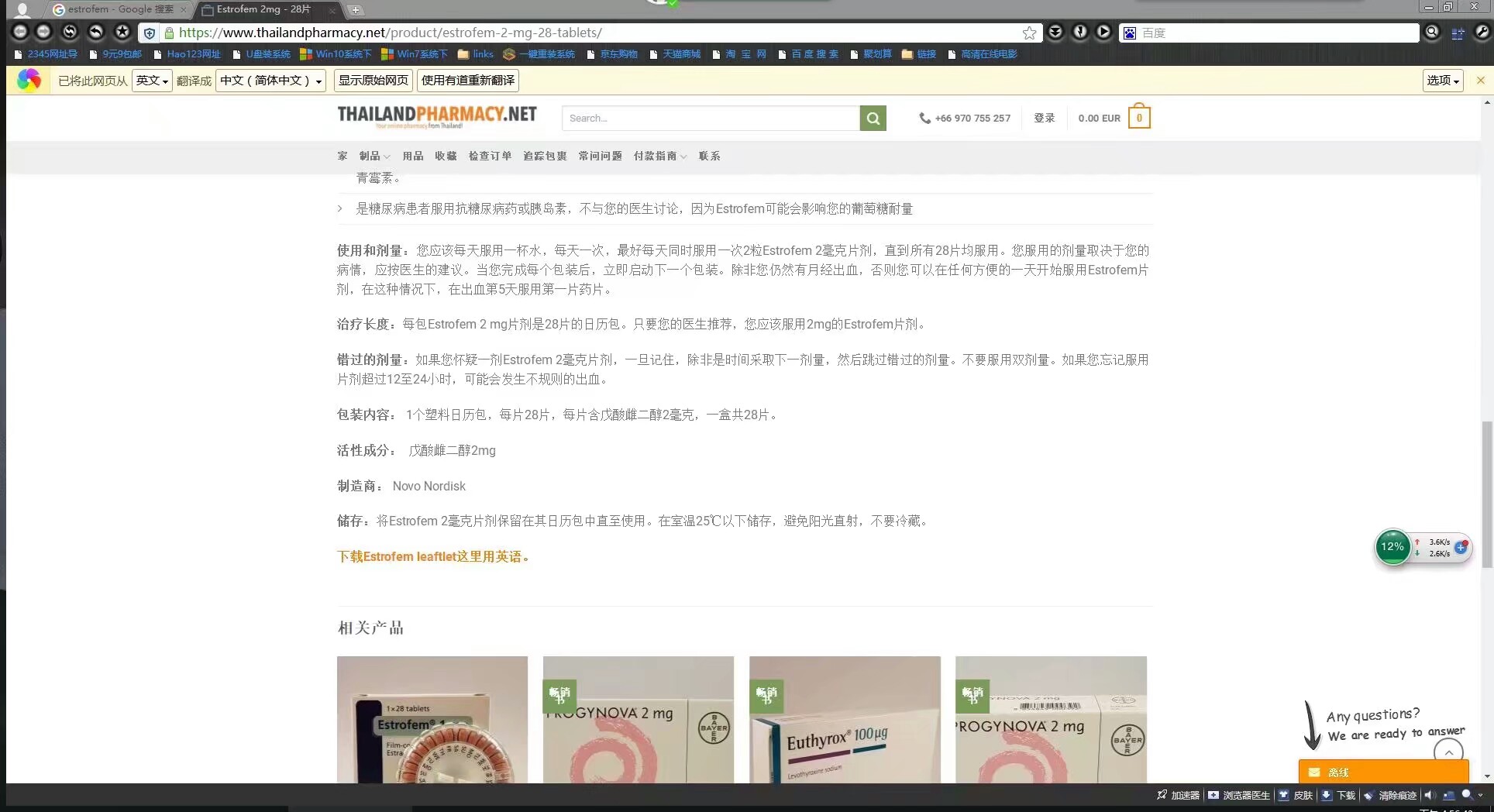Open a new tab with the plus button
The image size is (1494, 812).
pyautogui.click(x=356, y=9)
